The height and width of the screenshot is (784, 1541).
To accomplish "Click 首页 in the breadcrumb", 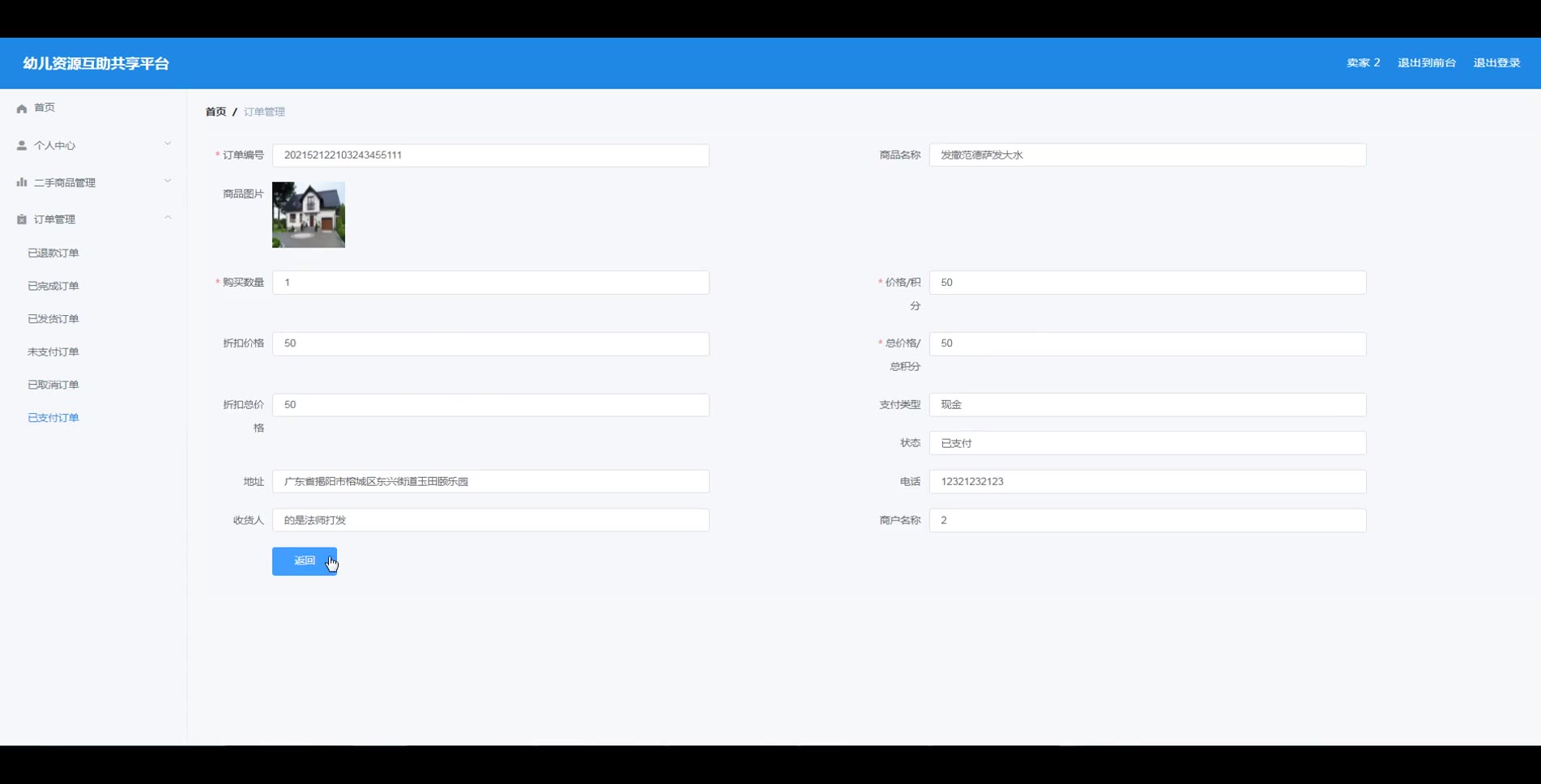I will [x=216, y=112].
